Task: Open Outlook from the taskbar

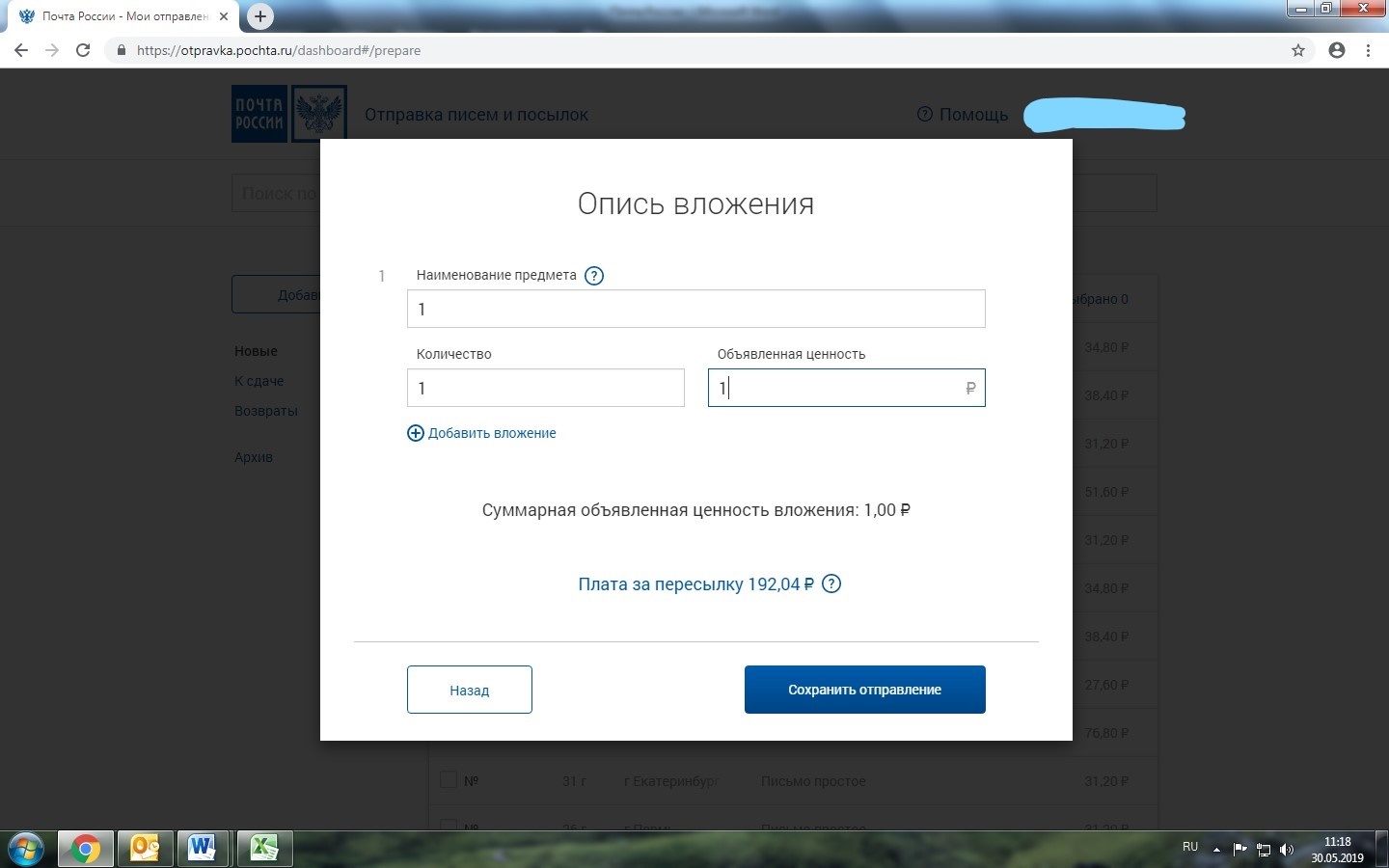Action: point(146,849)
